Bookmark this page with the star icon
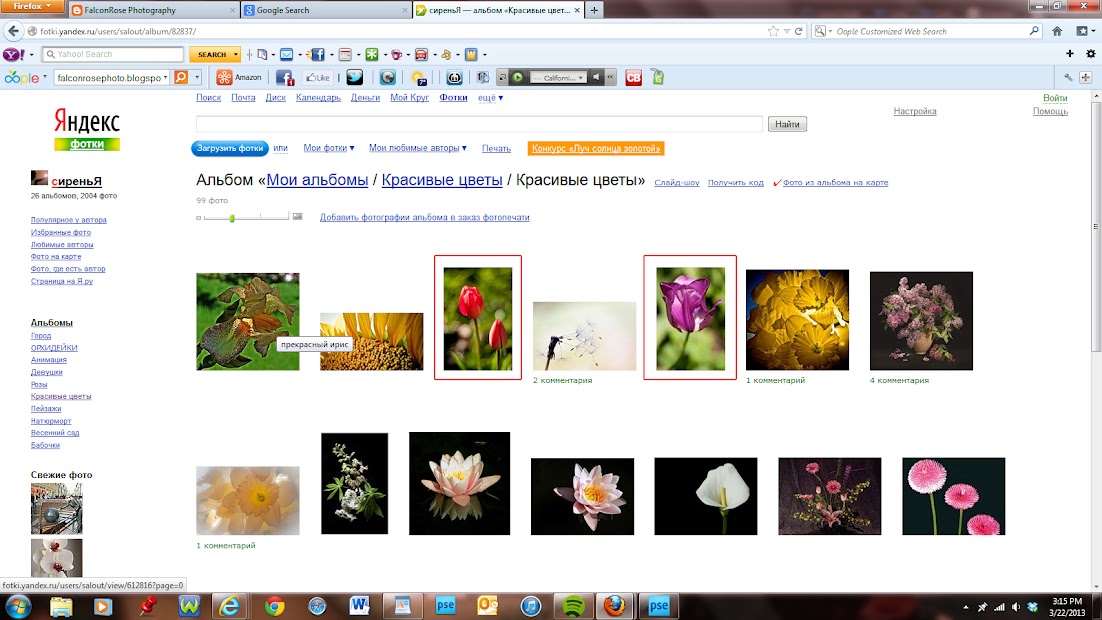 [x=773, y=31]
